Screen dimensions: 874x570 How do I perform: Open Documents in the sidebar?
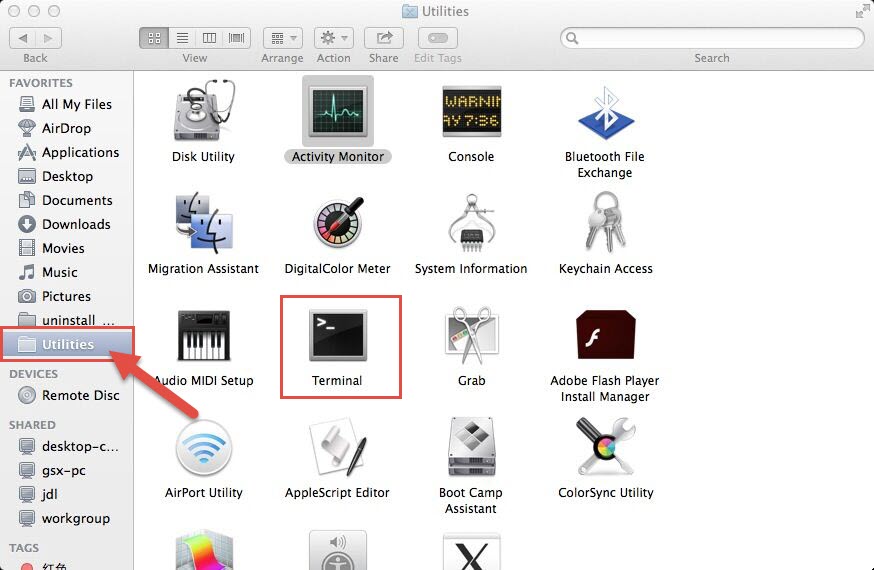tap(67, 200)
